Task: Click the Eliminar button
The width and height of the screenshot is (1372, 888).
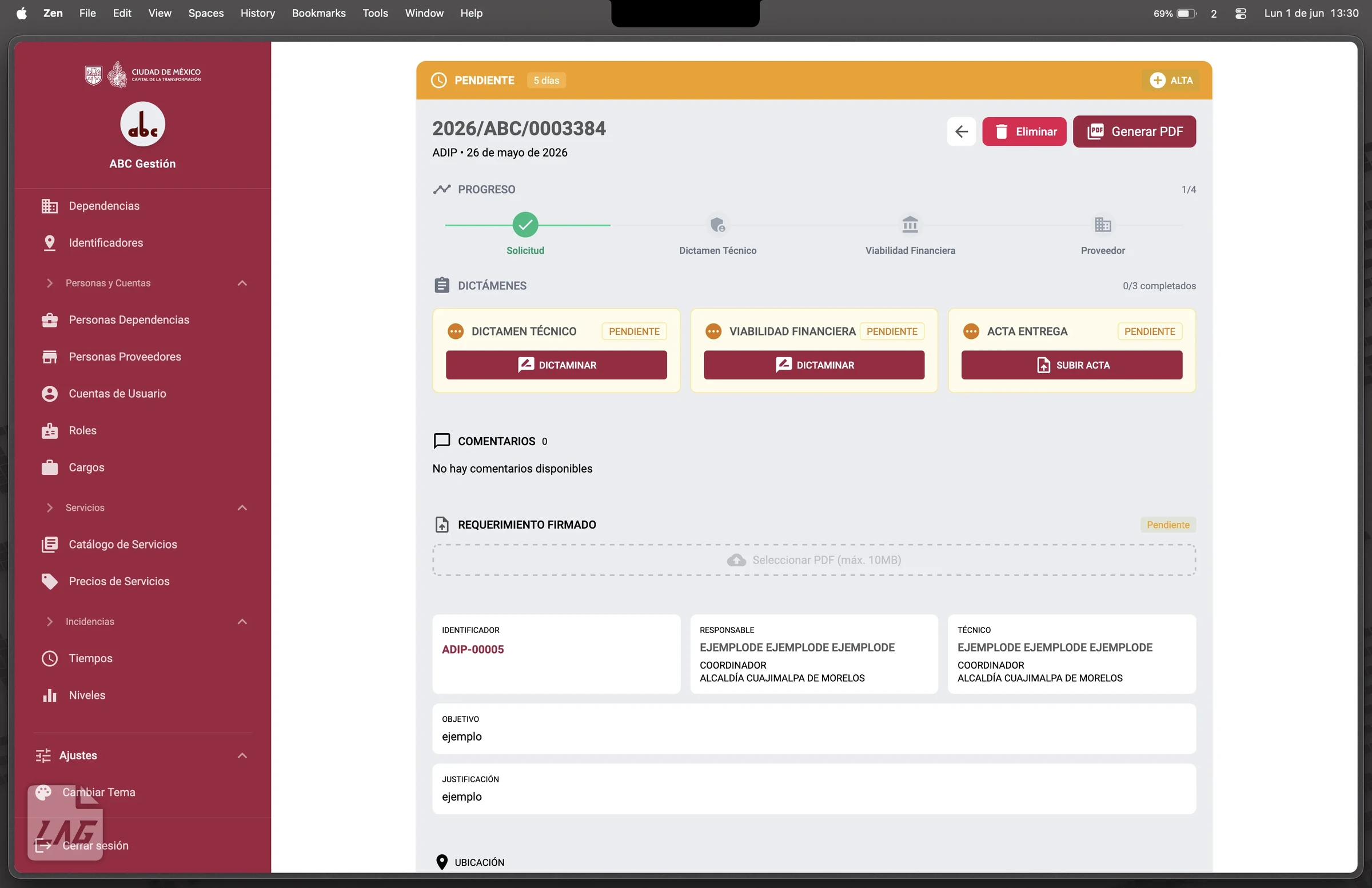Action: [x=1024, y=132]
